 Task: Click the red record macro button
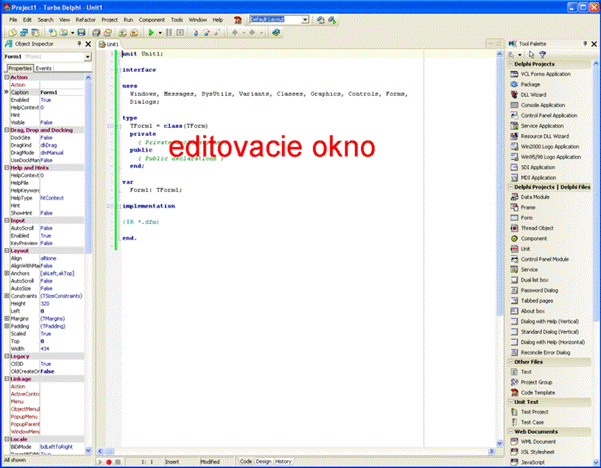pyautogui.click(x=109, y=462)
